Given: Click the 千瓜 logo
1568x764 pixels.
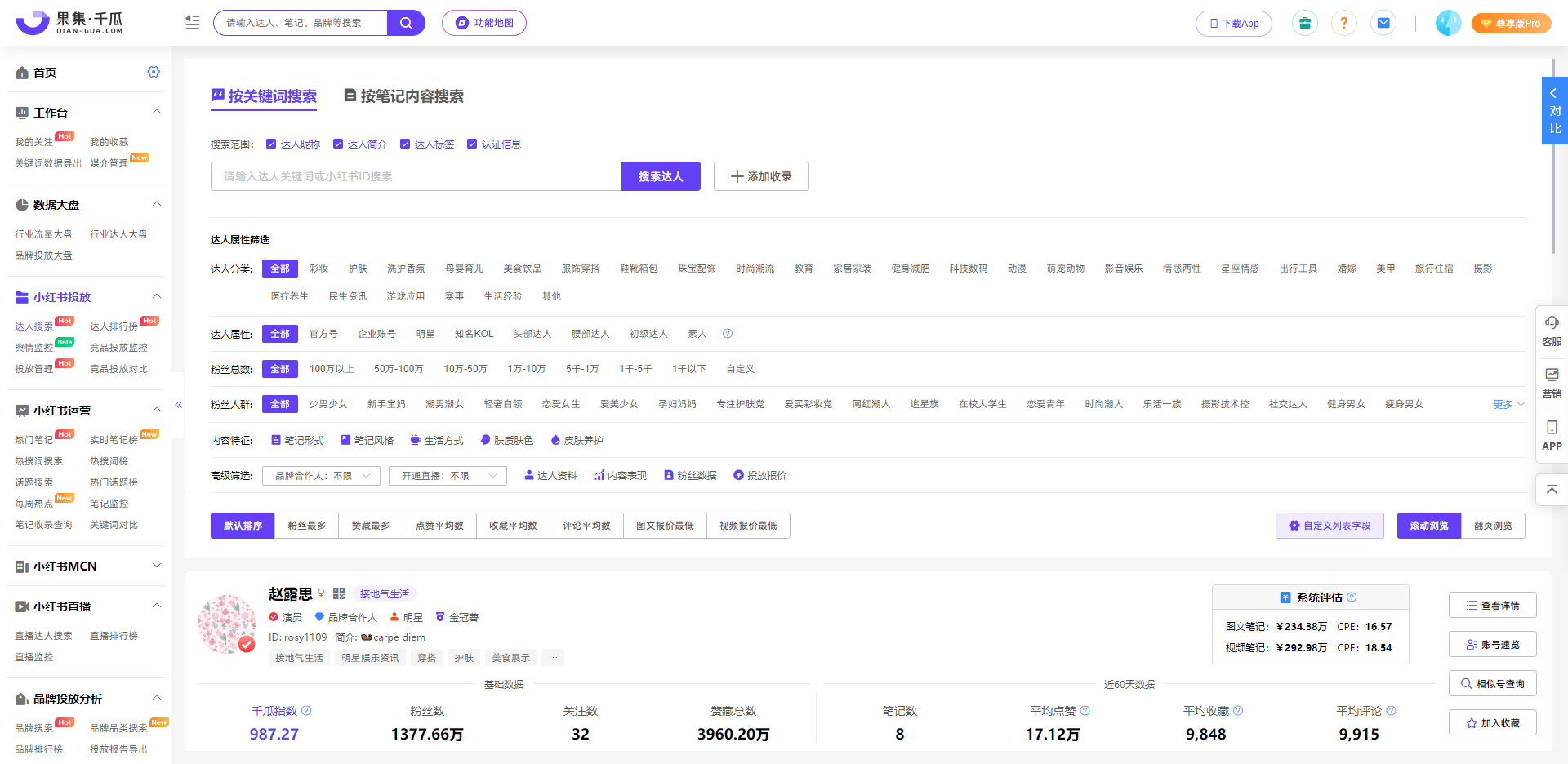Looking at the screenshot, I should pos(69,23).
